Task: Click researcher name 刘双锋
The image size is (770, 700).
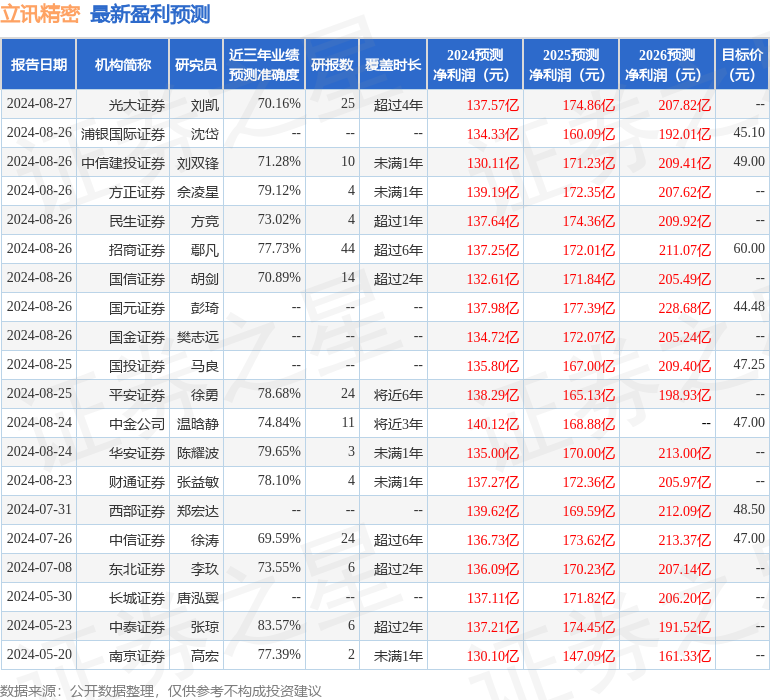Action: coord(198,163)
